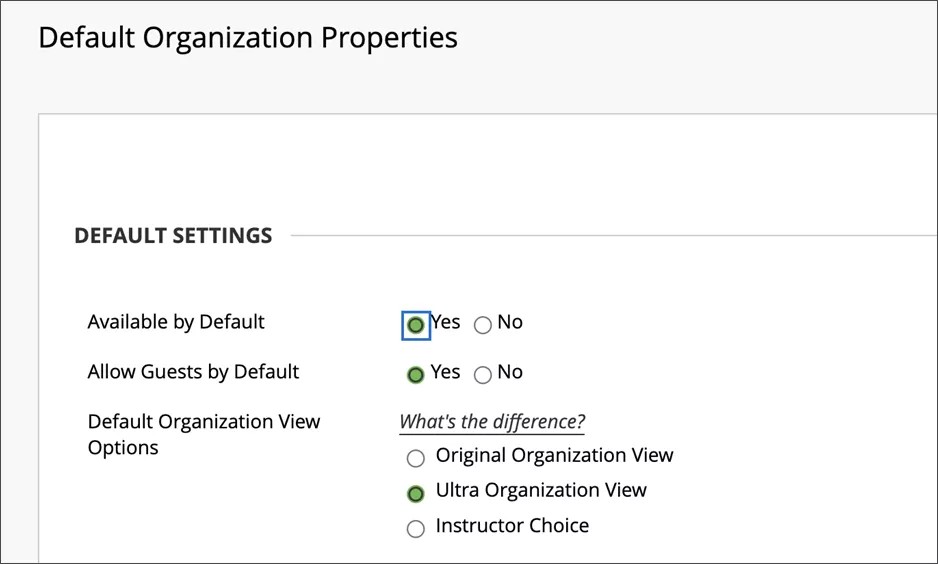Screen dimensions: 938x564
Task: Click the "Allow Guests by Default" field label
Action: pos(193,372)
